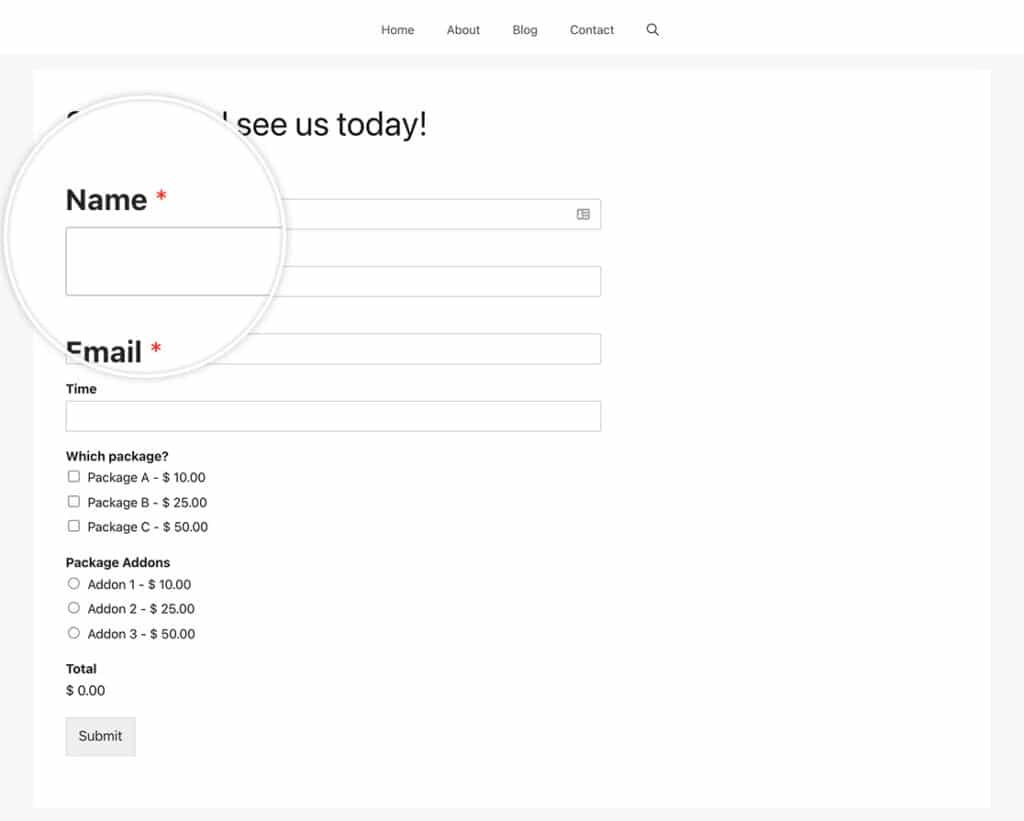Click the autofill icon in first input
This screenshot has height=821, width=1024.
[x=583, y=214]
